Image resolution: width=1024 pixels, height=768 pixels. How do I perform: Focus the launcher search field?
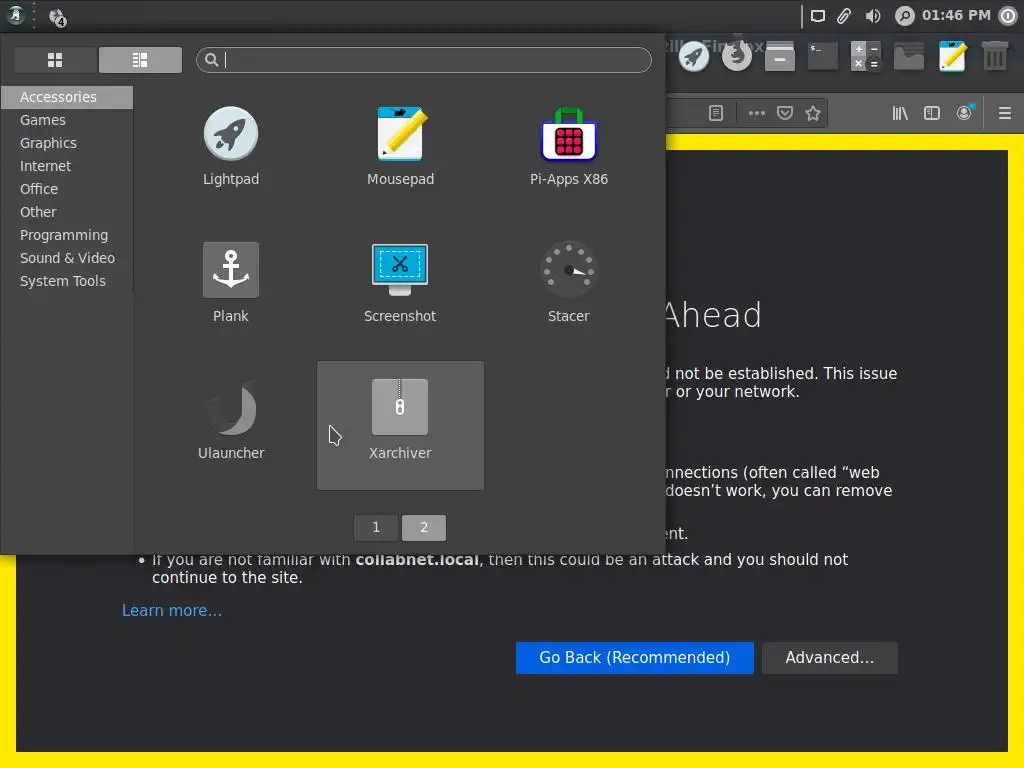pyautogui.click(x=424, y=60)
